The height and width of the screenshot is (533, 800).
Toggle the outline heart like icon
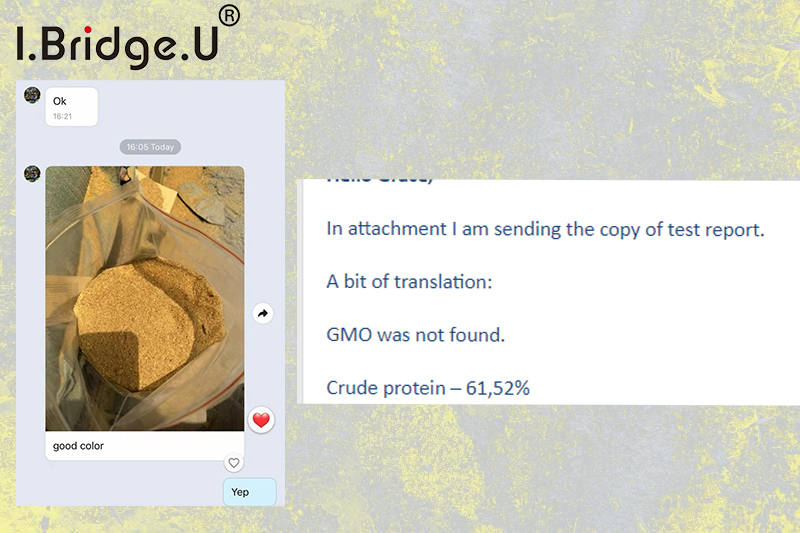tap(234, 463)
